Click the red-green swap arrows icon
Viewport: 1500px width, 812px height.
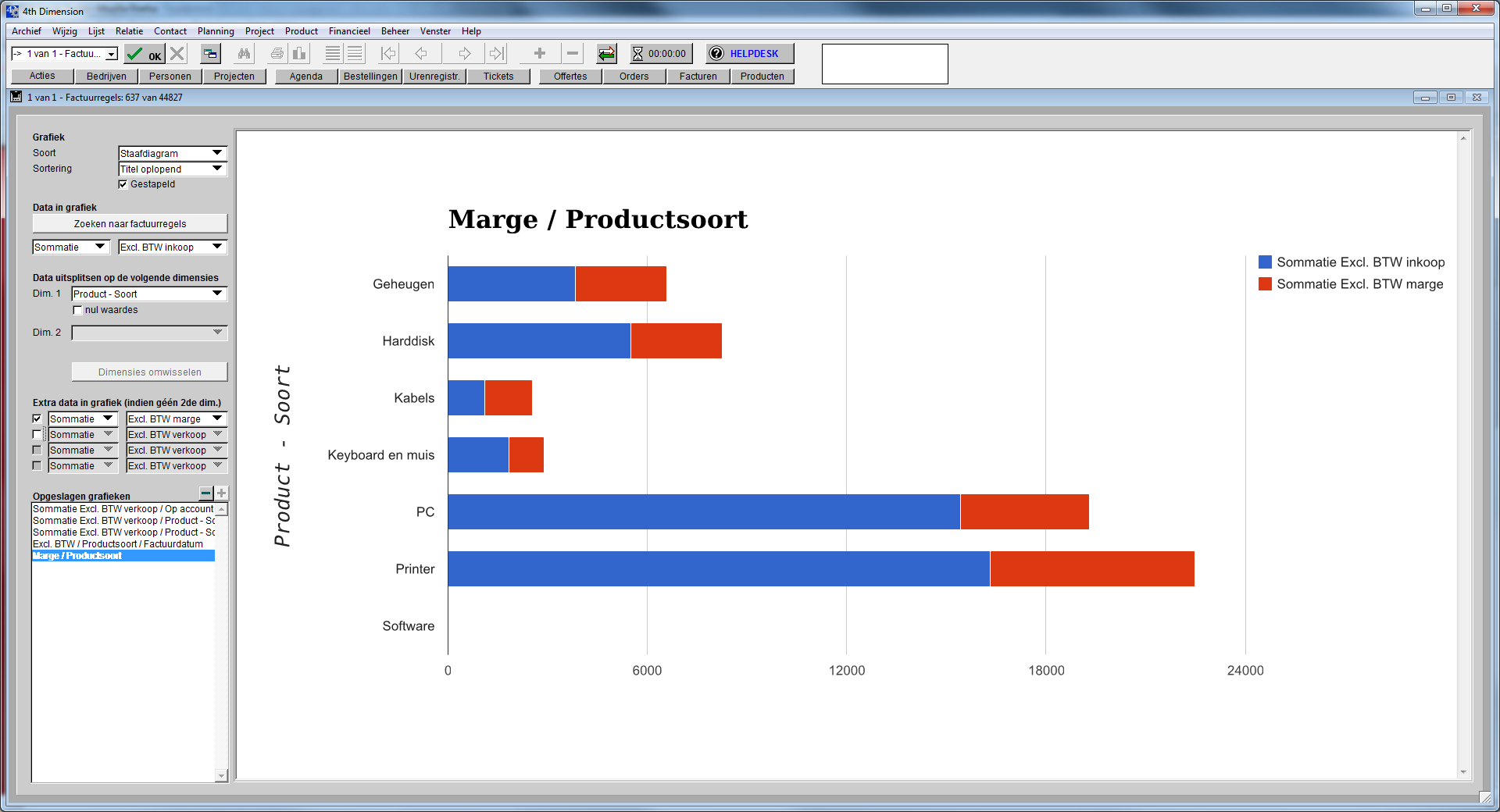coord(606,54)
